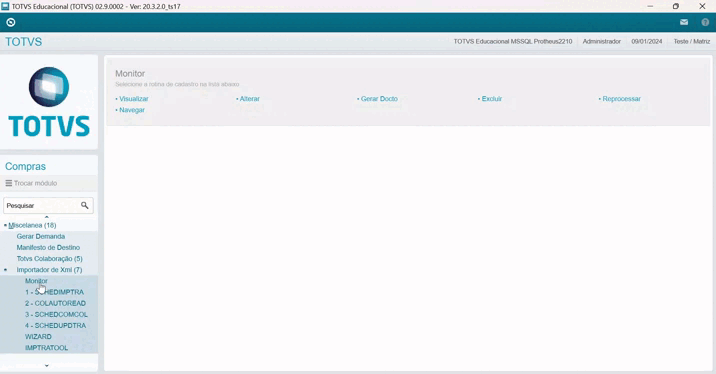Image resolution: width=716 pixels, height=374 pixels.
Task: Click the Gerar Docto link
Action: click(x=379, y=99)
